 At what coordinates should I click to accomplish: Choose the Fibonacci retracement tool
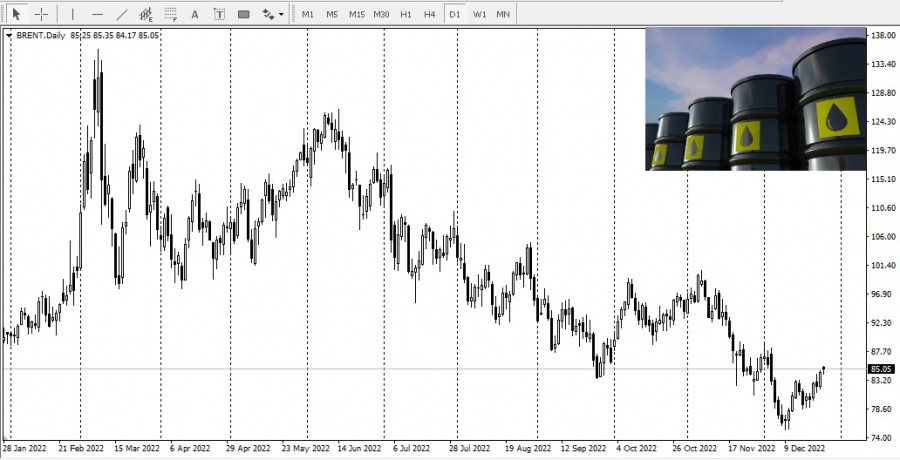pos(170,14)
